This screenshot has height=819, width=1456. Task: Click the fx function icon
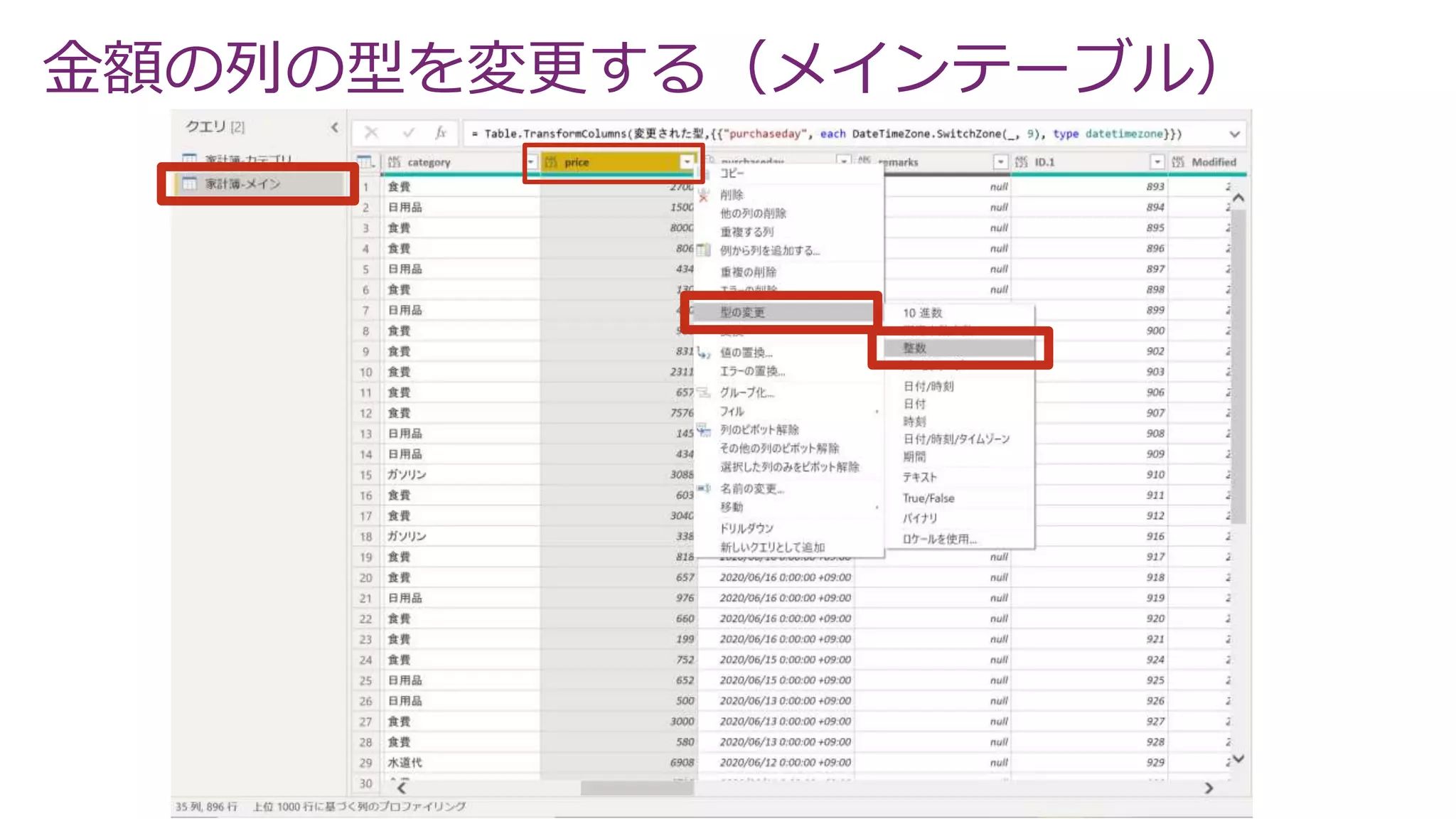tap(440, 133)
